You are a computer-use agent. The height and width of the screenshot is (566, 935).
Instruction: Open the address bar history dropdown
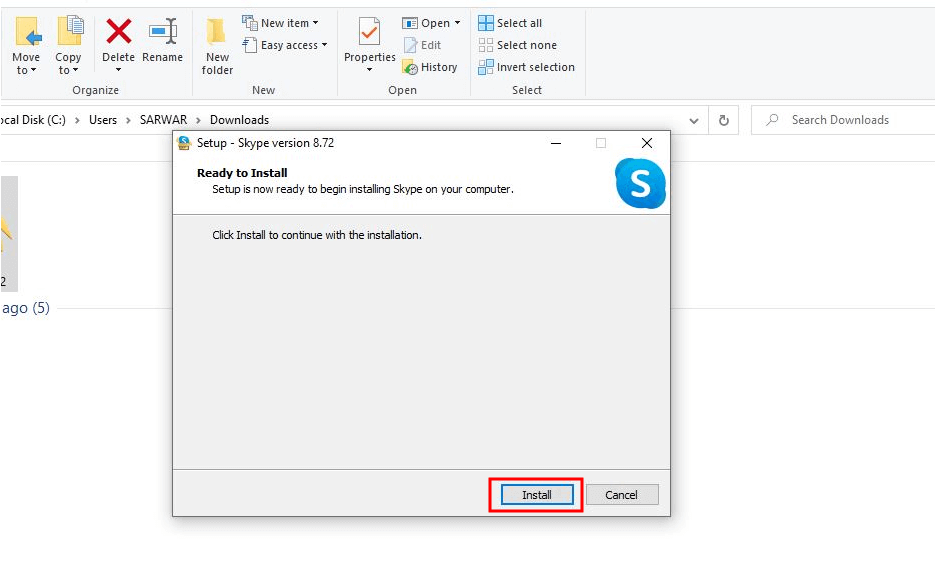point(694,120)
